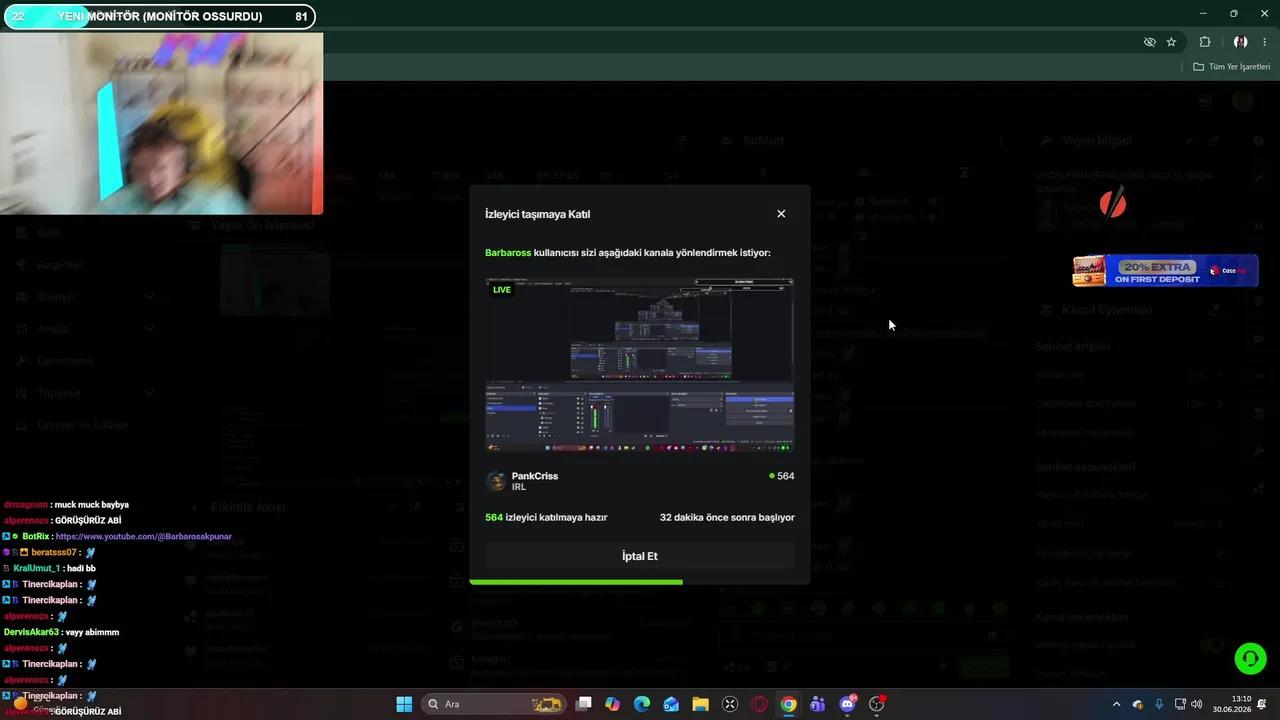Open the Copilot taskbar icon
Viewport: 1280px width, 720px height.
click(613, 704)
